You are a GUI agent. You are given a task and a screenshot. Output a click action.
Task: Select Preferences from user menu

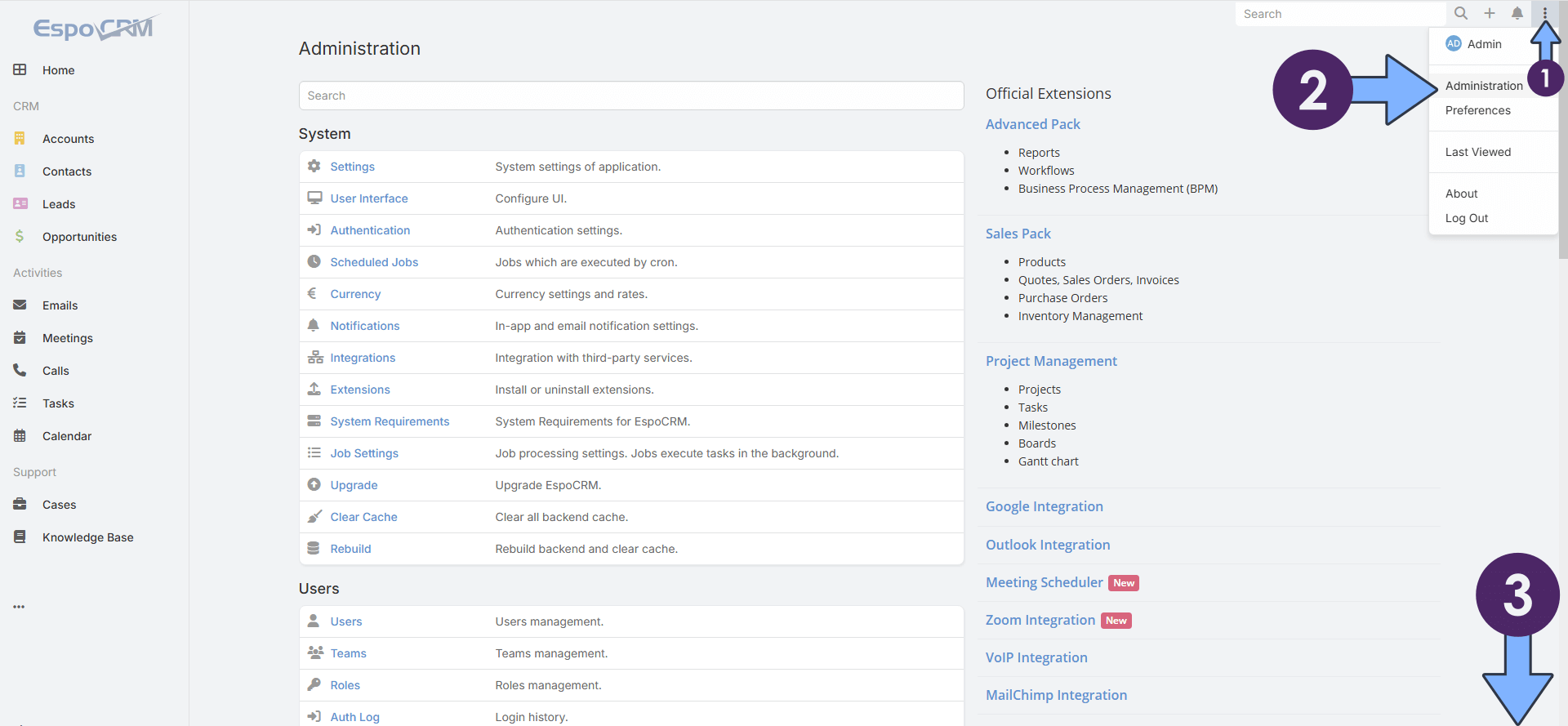(1478, 110)
